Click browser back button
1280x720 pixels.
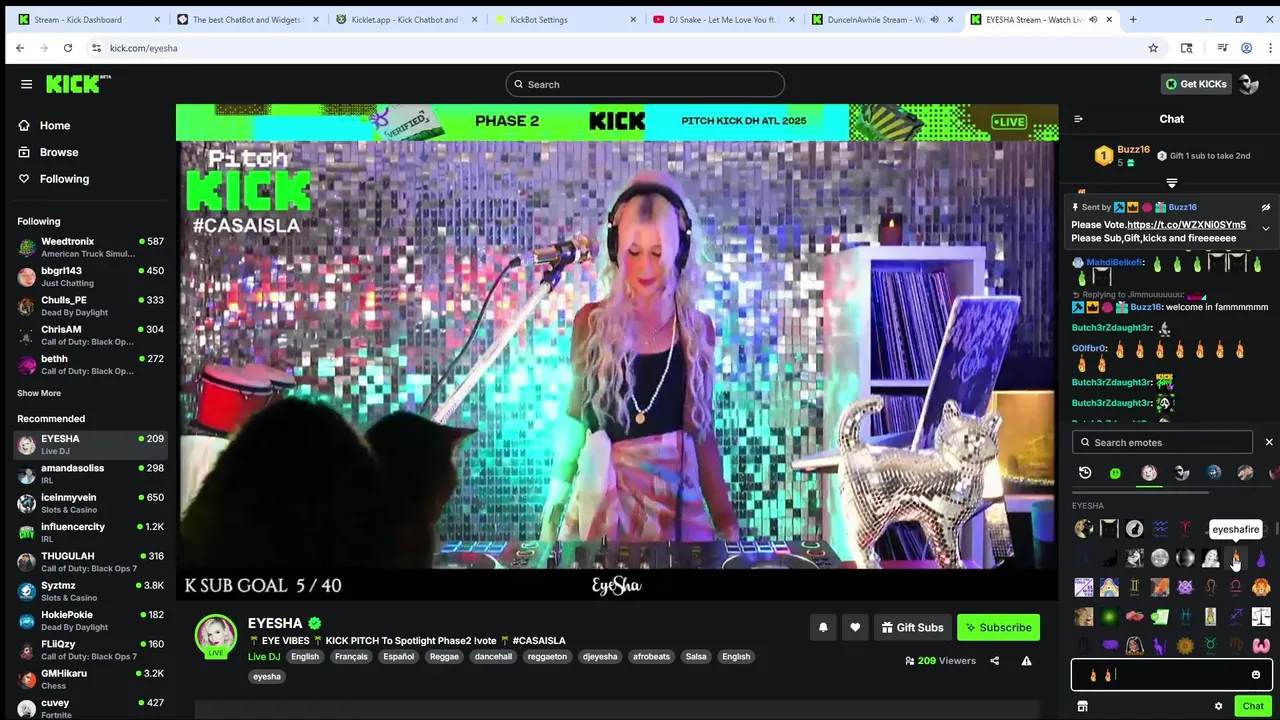[x=20, y=48]
